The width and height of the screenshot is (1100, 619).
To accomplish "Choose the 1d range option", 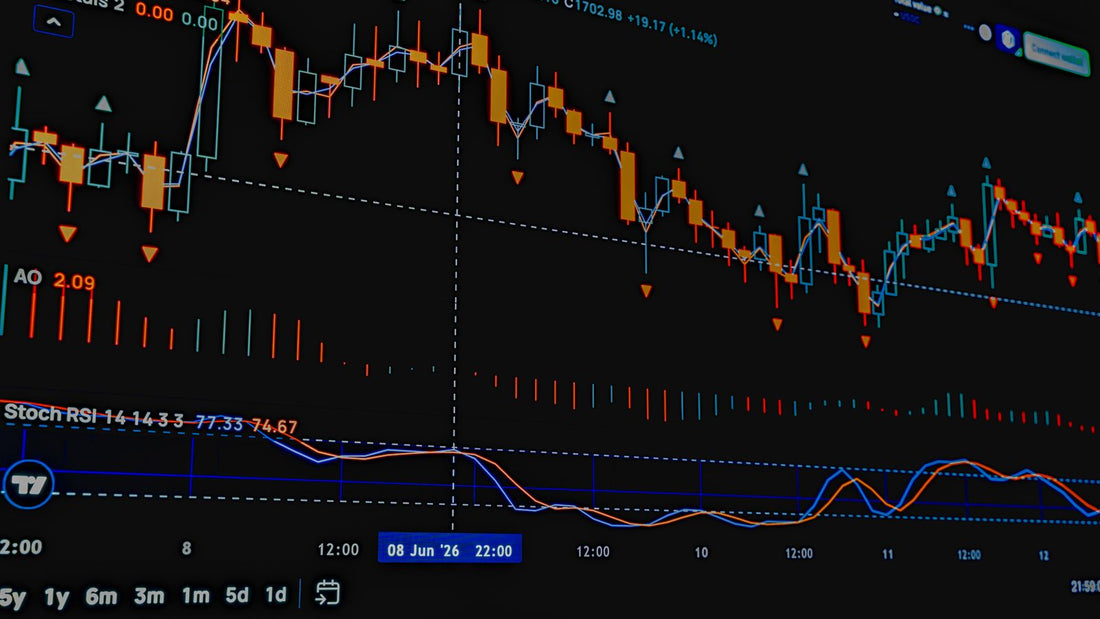I will tap(276, 594).
